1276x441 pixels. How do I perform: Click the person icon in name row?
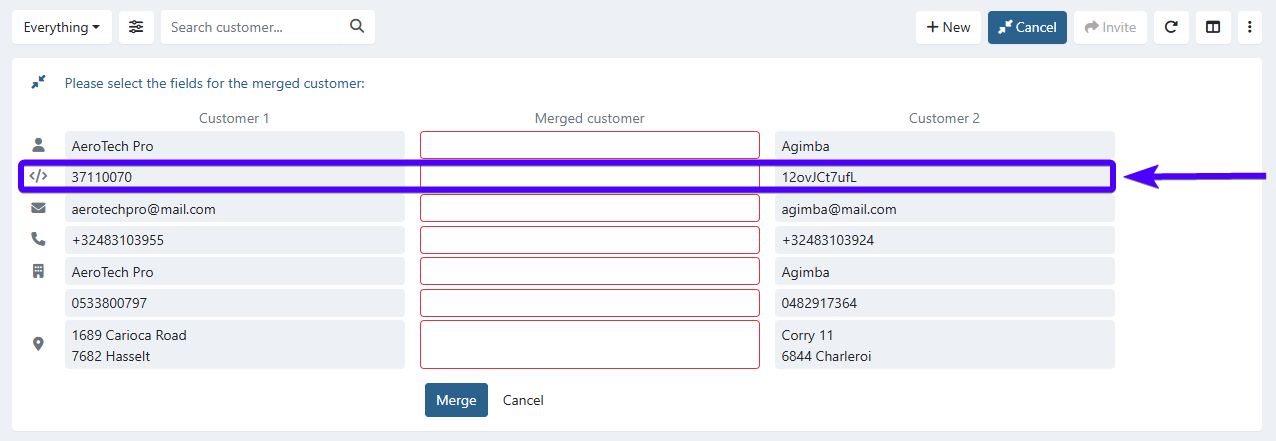coord(38,145)
